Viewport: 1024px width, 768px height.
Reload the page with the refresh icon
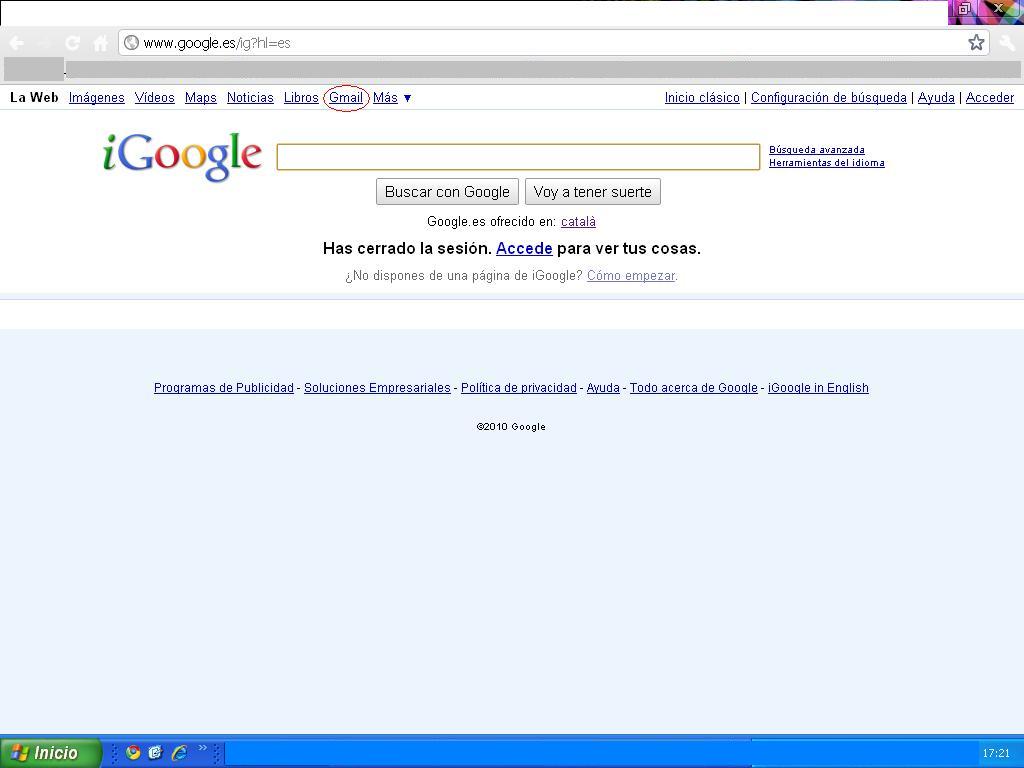coord(72,43)
